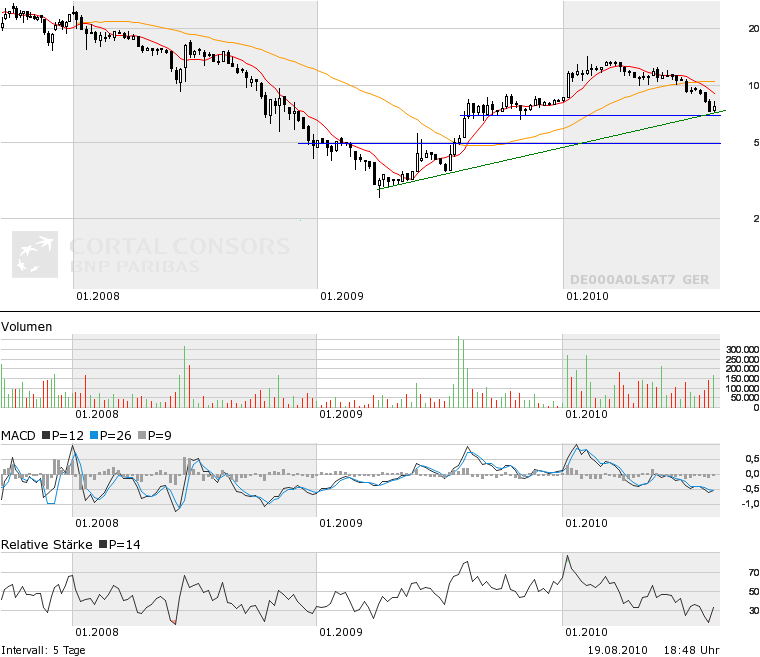Viewport: 760px width, 657px height.
Task: Click the 20 price axis label
Action: (727, 29)
